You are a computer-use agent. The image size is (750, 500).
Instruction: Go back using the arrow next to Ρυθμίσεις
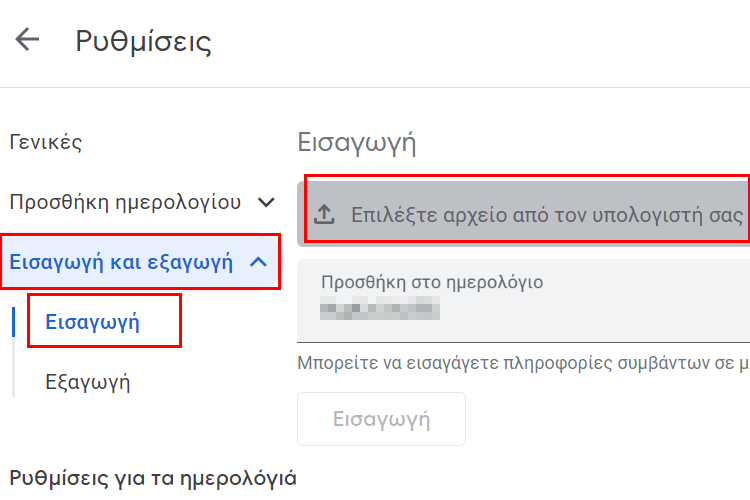pyautogui.click(x=27, y=40)
